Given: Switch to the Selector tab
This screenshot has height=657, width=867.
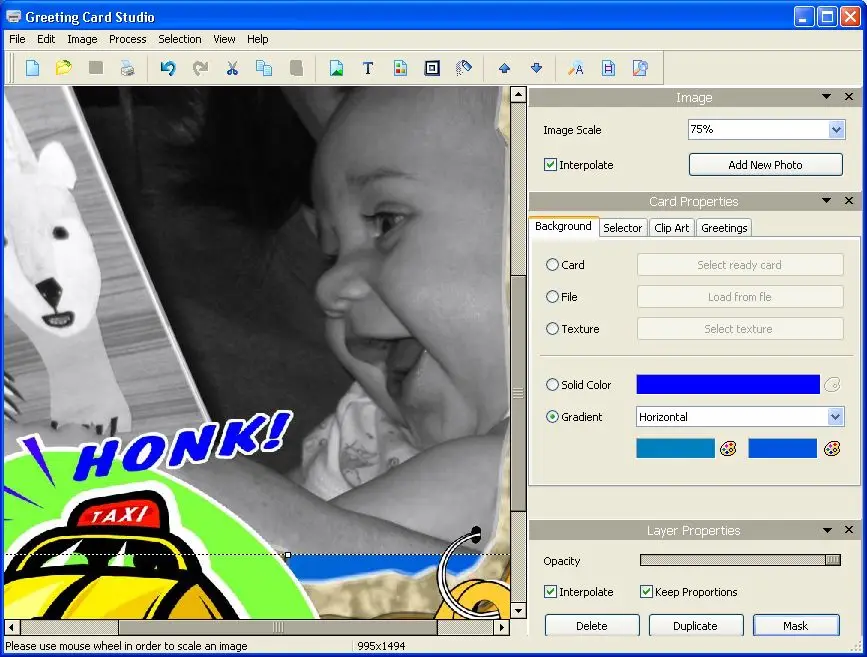Looking at the screenshot, I should click(x=623, y=228).
